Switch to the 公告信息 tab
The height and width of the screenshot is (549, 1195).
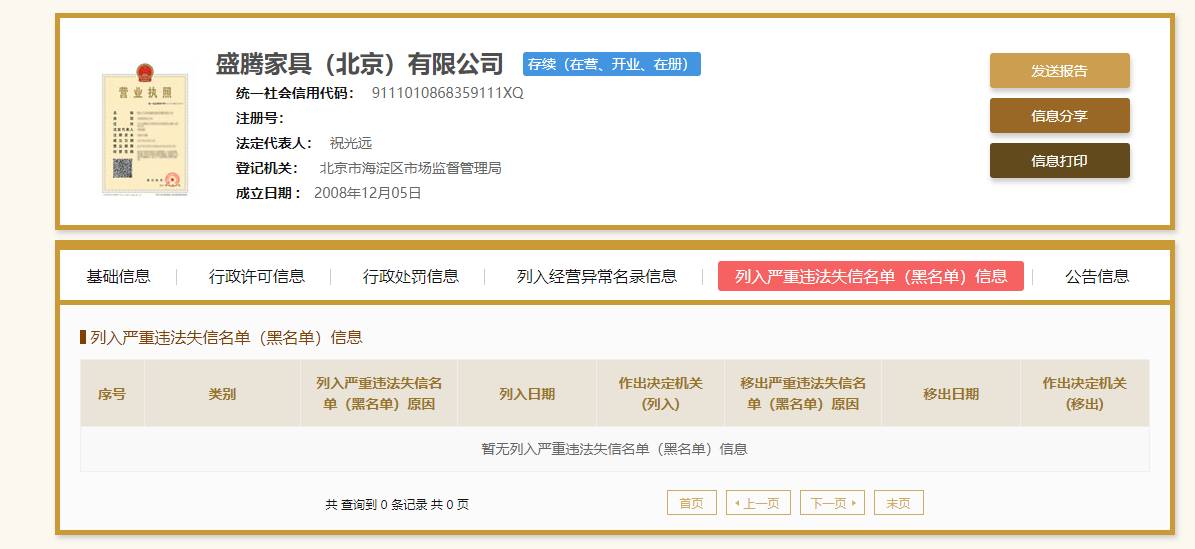1097,276
